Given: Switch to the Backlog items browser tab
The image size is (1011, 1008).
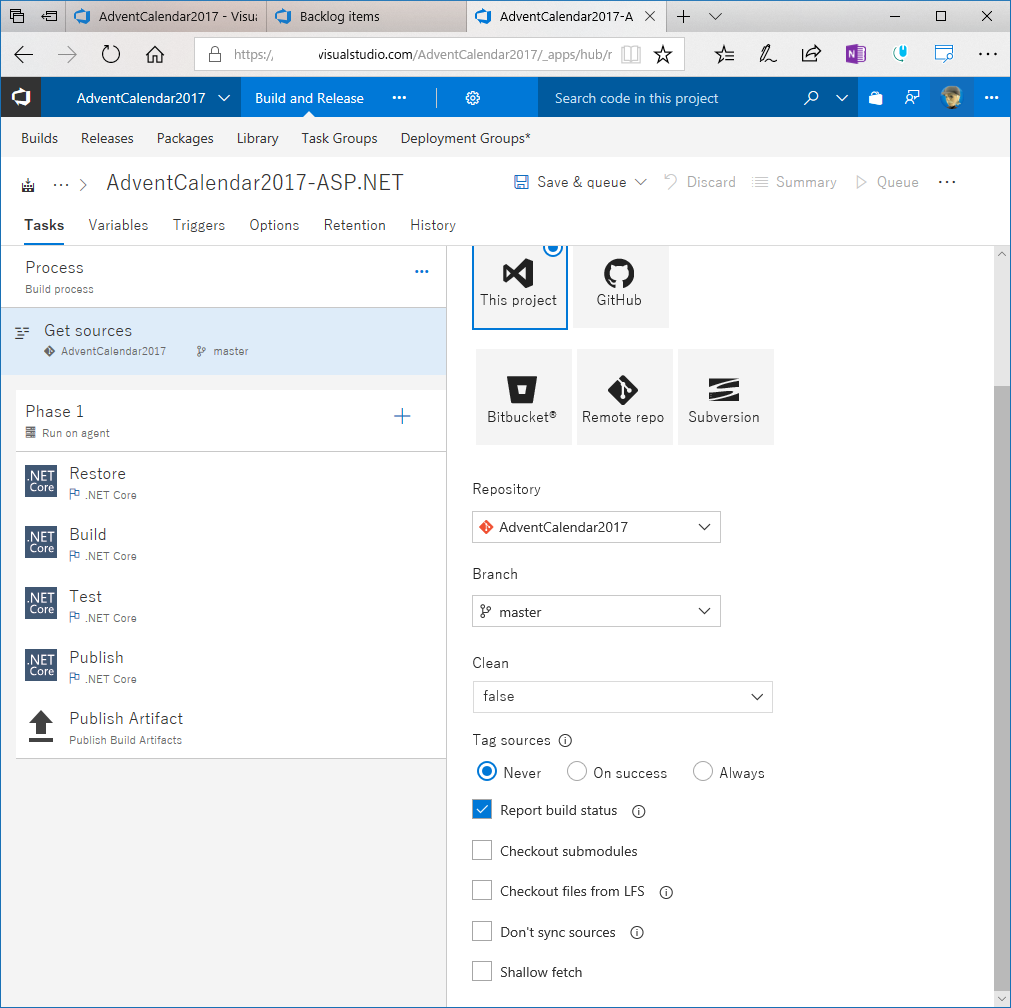Looking at the screenshot, I should coord(367,17).
